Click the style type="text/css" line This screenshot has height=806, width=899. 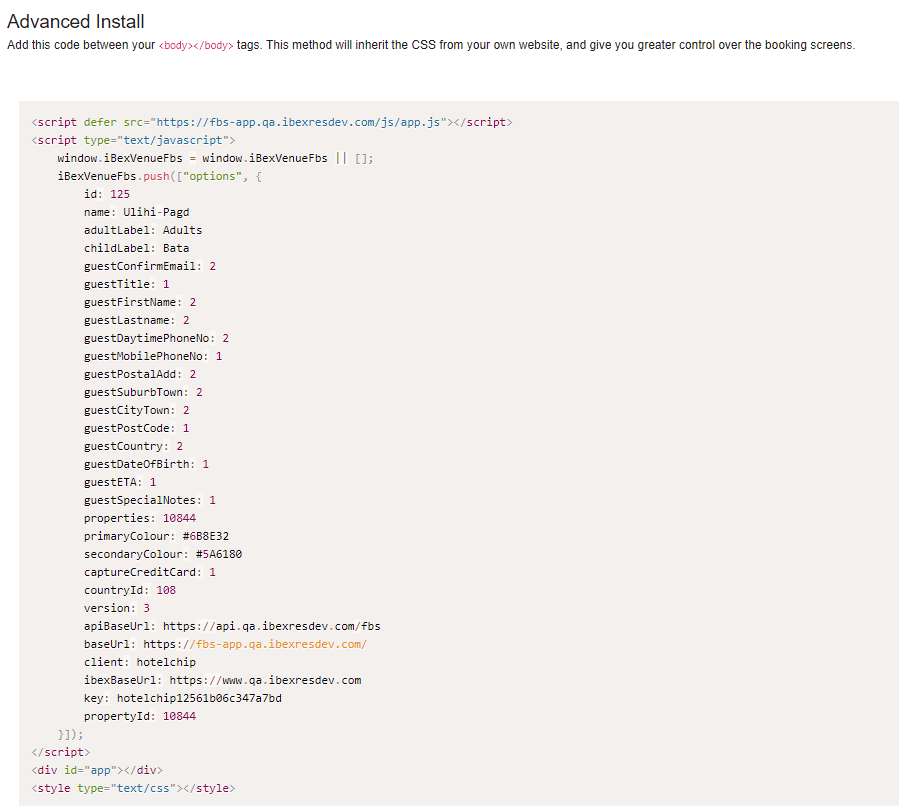pyautogui.click(x=133, y=788)
